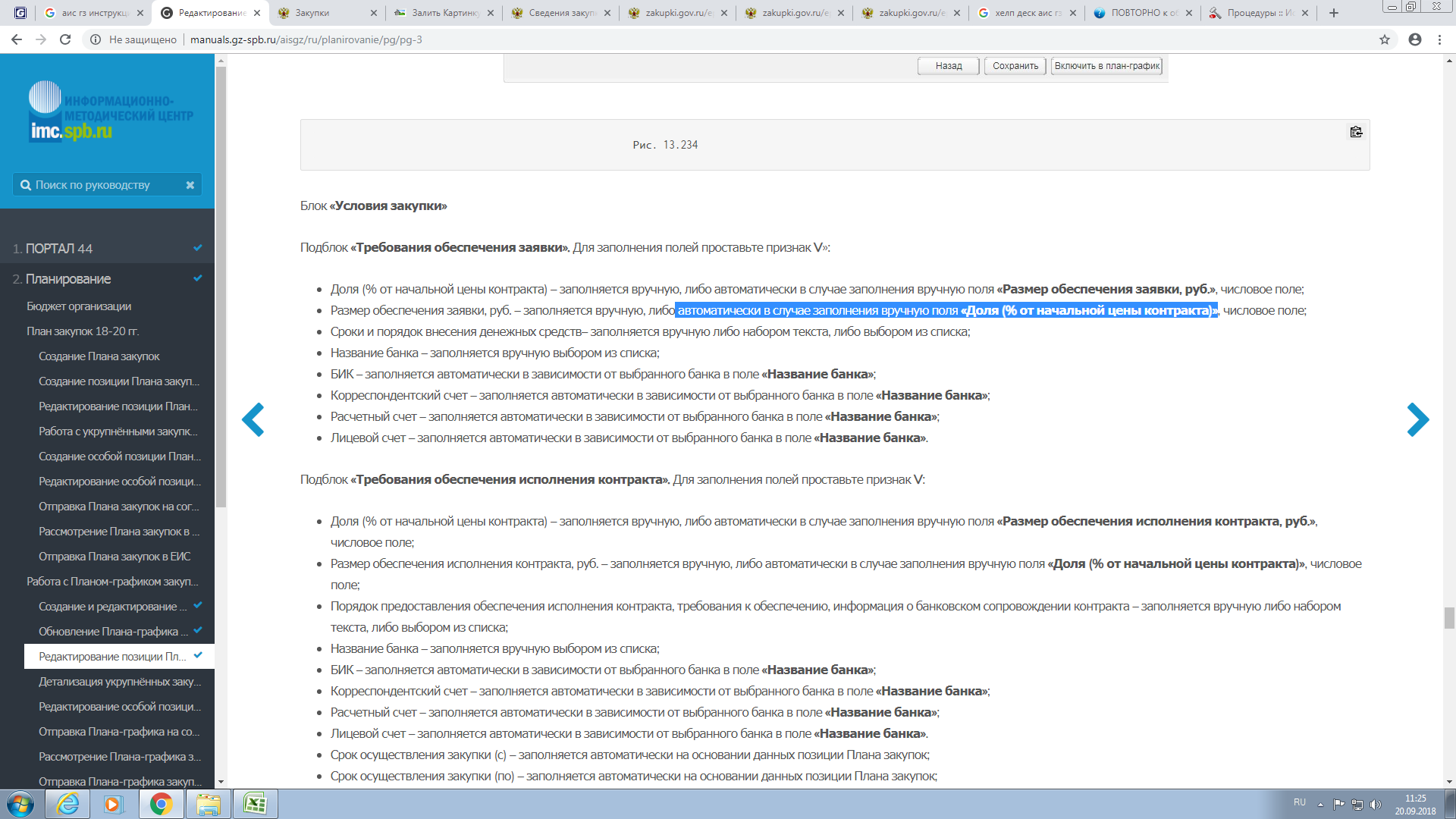Go to the next page with the right arrow
Viewport: 1456px width, 819px height.
1417,419
